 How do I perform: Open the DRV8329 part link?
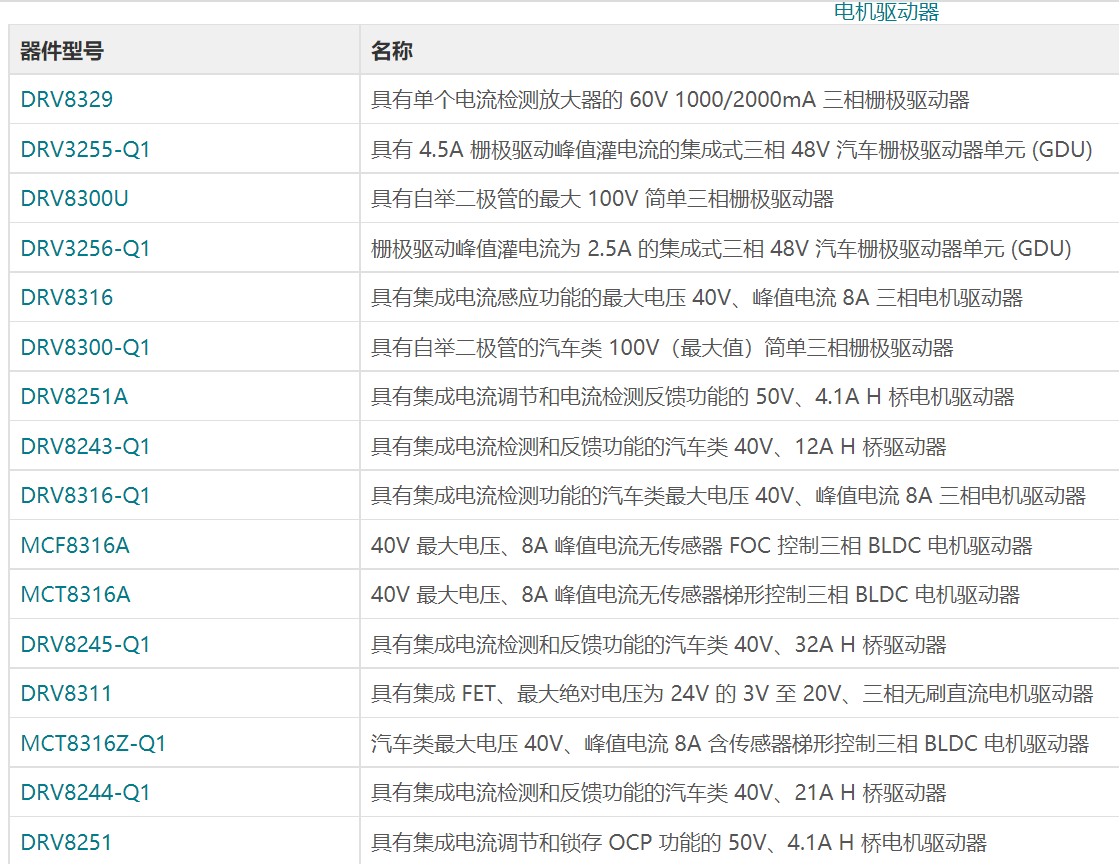pyautogui.click(x=66, y=99)
